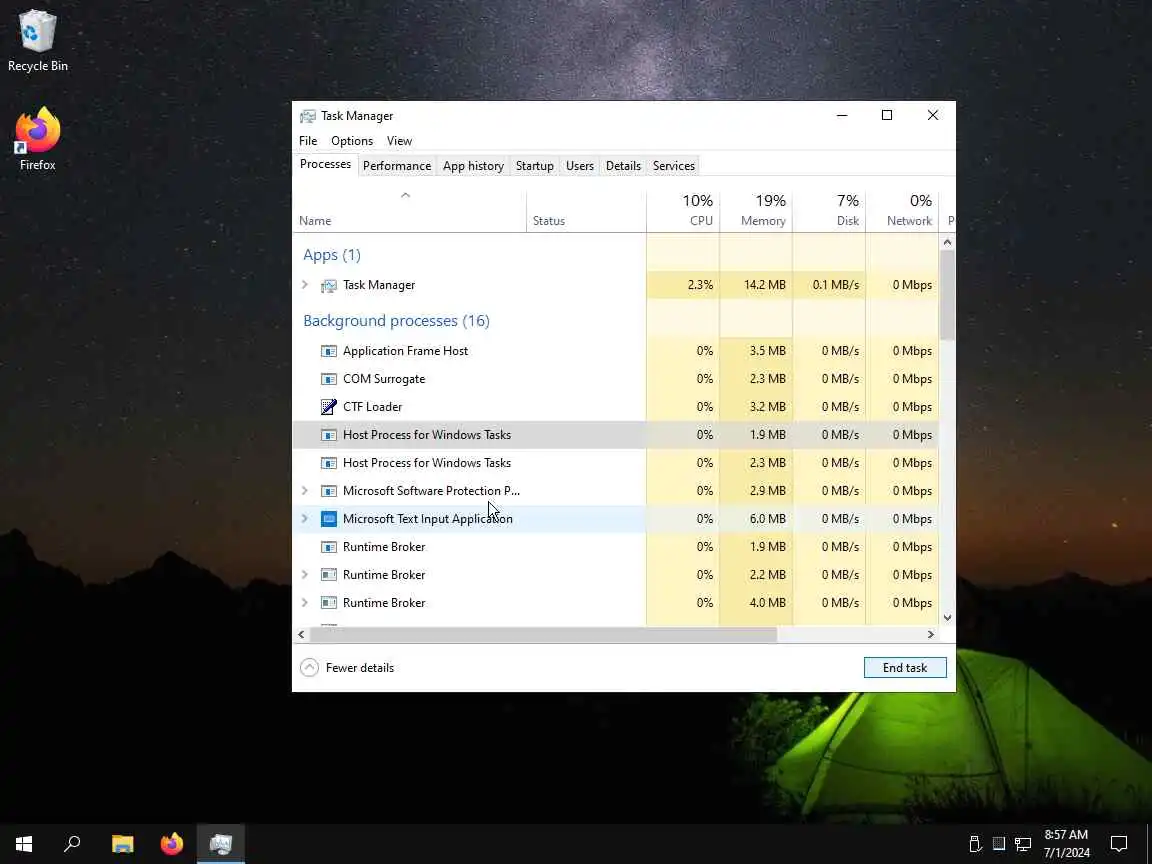Click the horizontal scrollbar right arrow
Image resolution: width=1152 pixels, height=864 pixels.
pos(931,634)
